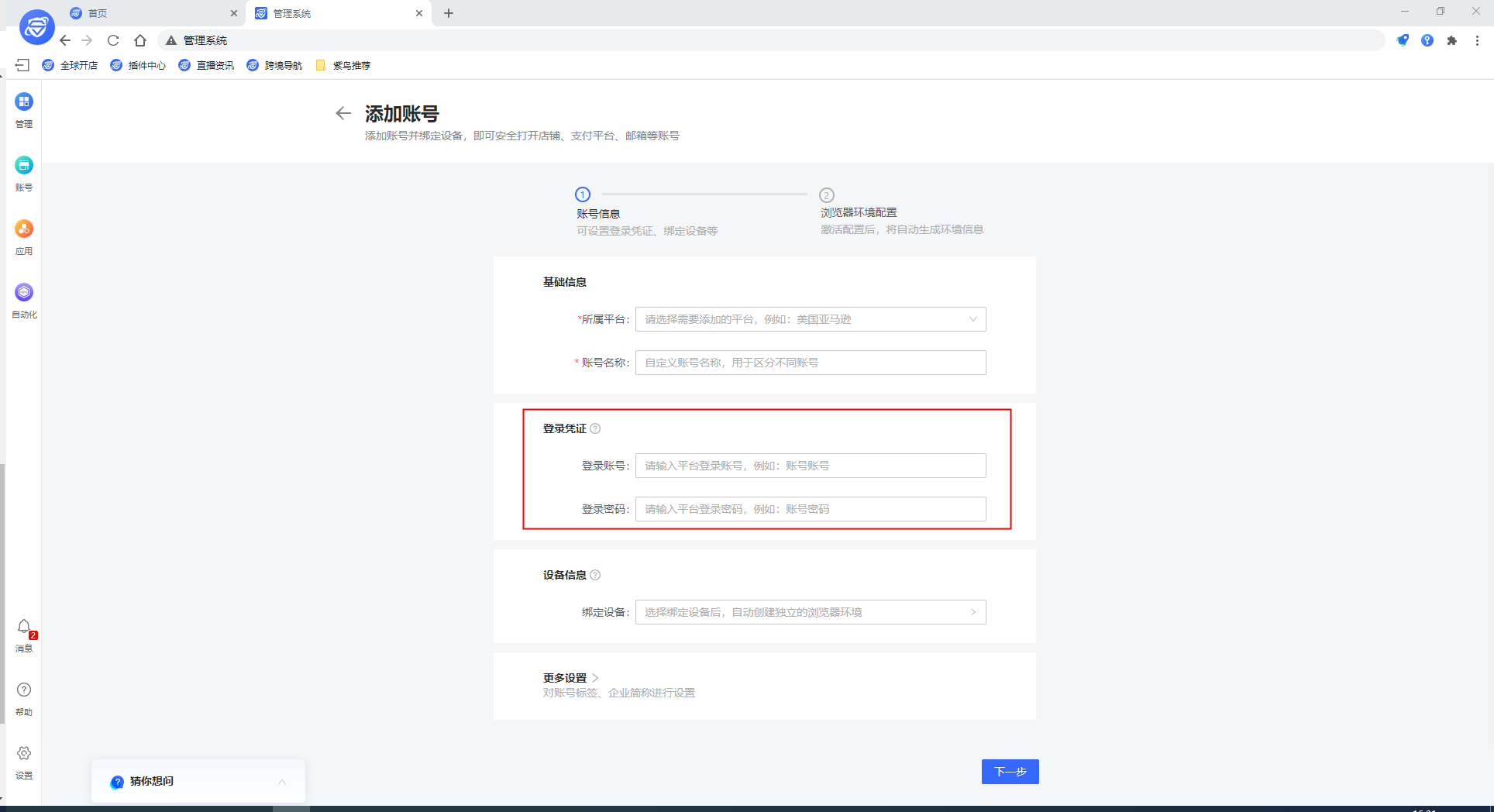The width and height of the screenshot is (1494, 812).
Task: Expand 更多设置 settings section
Action: 570,676
